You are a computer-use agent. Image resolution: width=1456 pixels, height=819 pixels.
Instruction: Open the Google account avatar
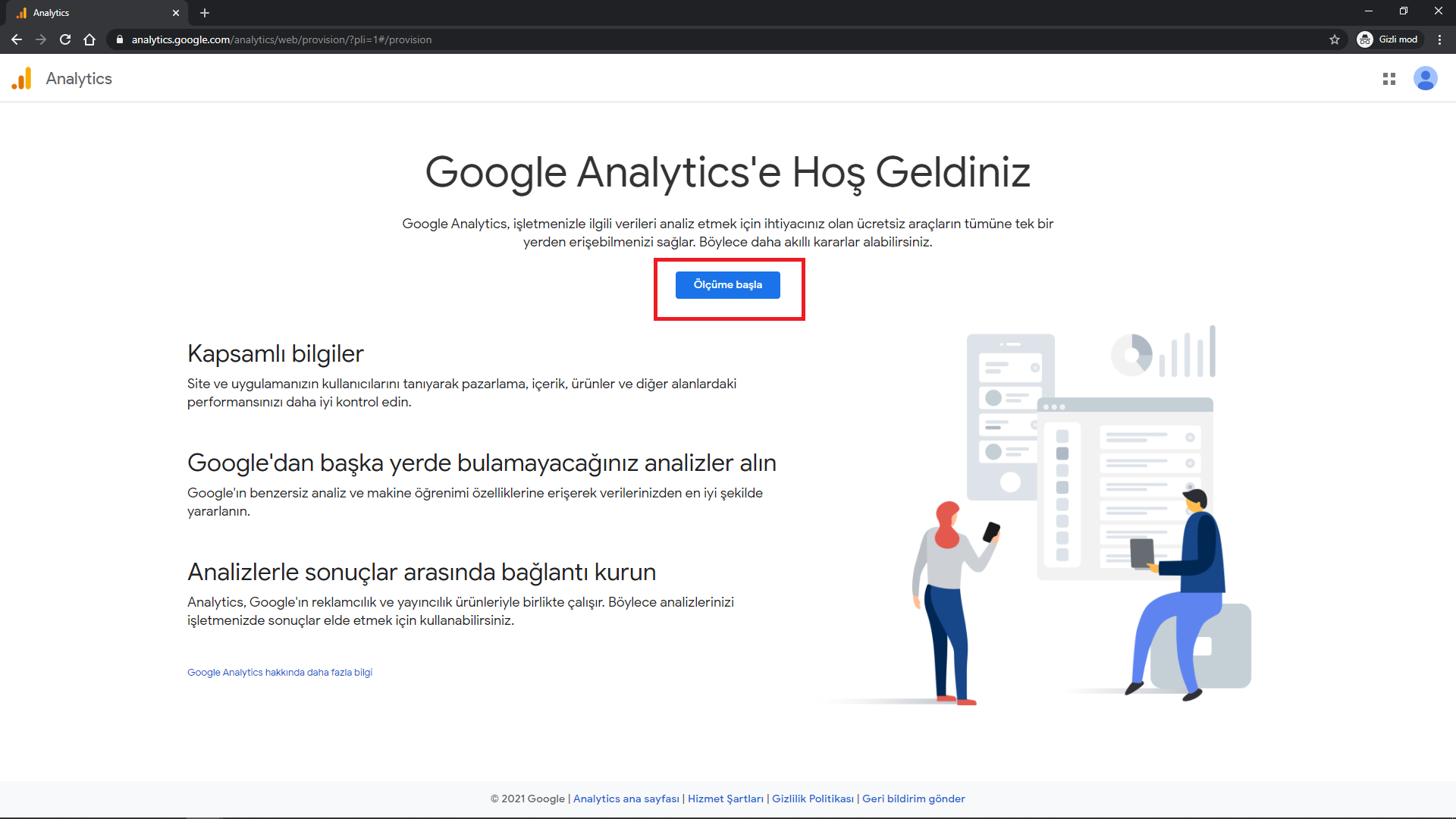(x=1425, y=79)
